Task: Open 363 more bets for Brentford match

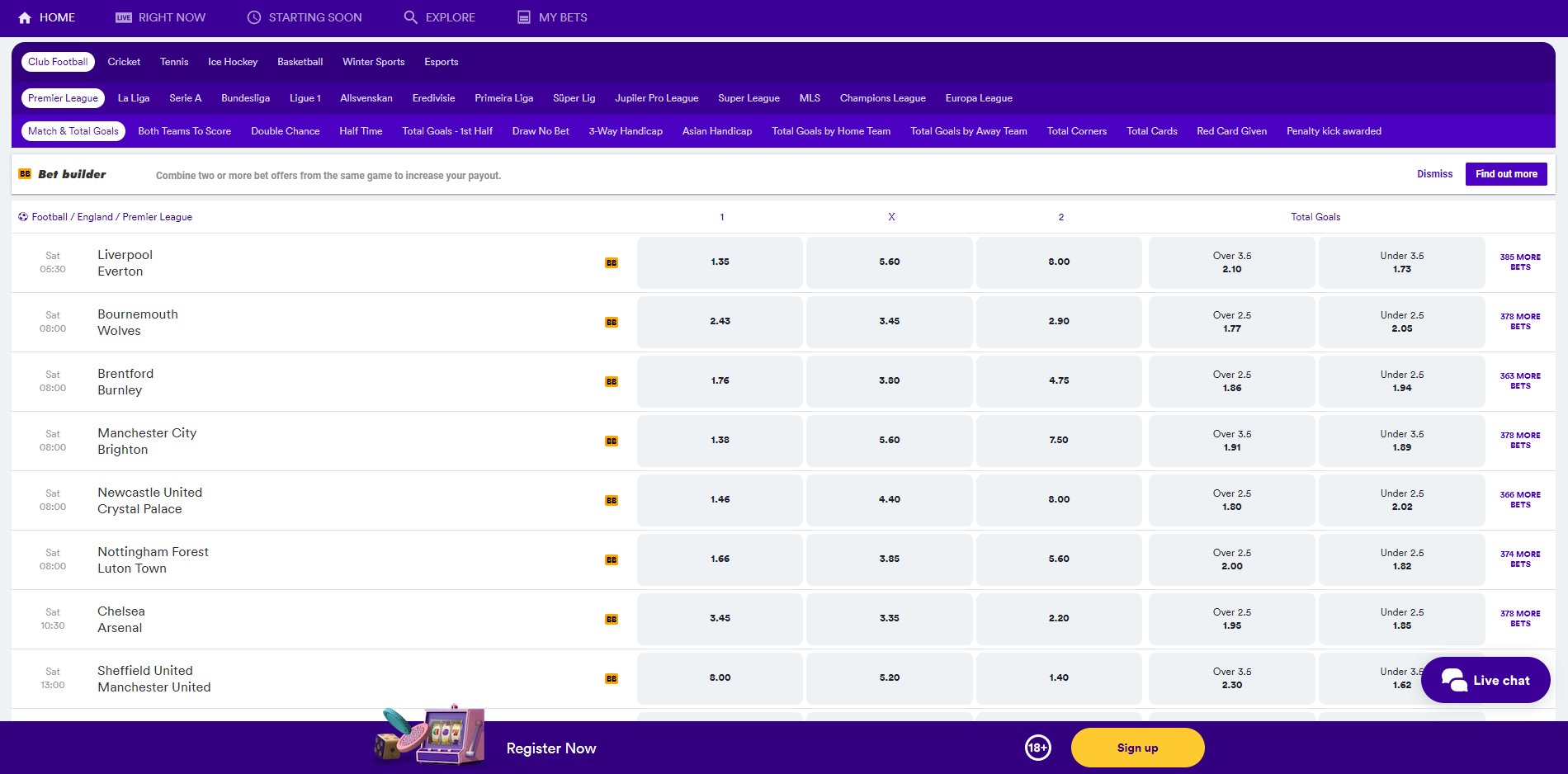Action: click(1520, 381)
